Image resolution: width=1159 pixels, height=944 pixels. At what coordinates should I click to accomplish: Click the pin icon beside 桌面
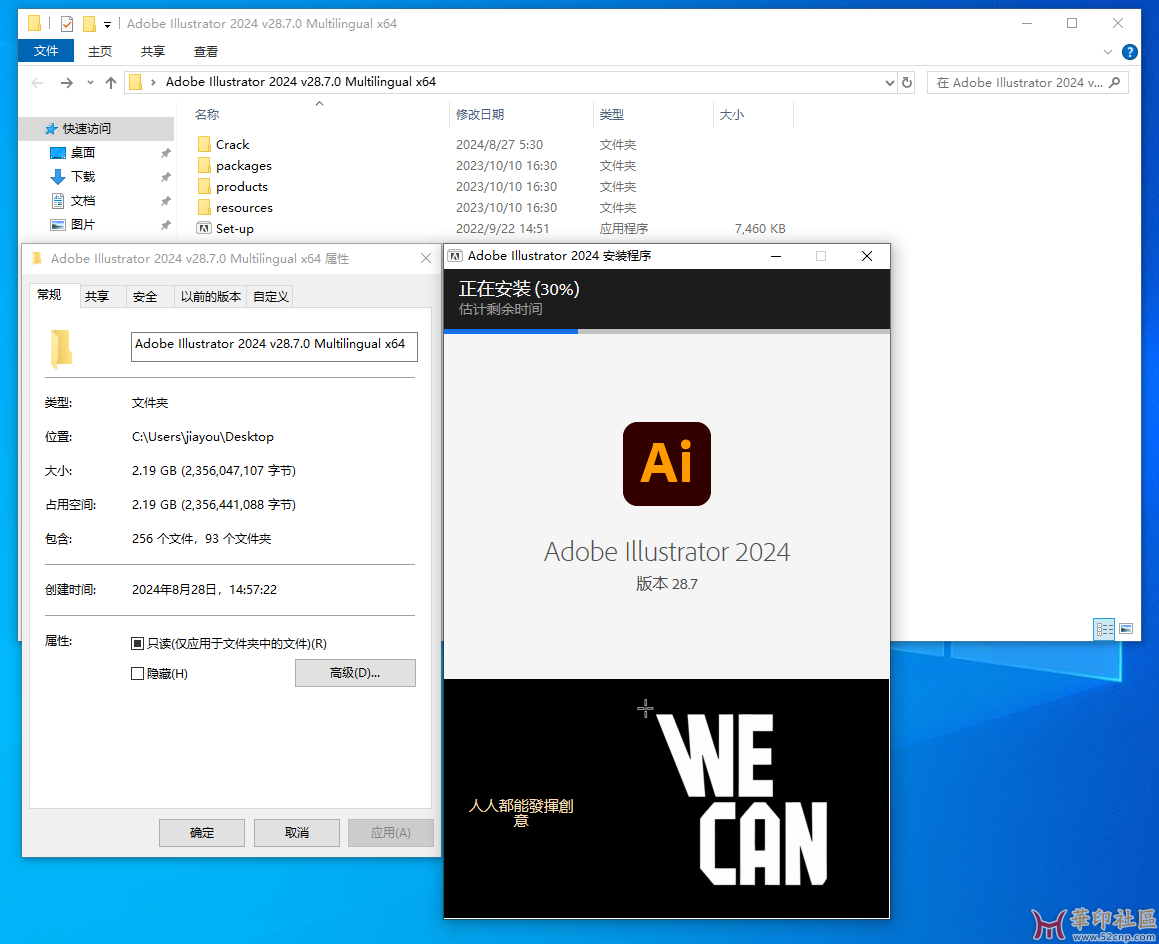166,153
